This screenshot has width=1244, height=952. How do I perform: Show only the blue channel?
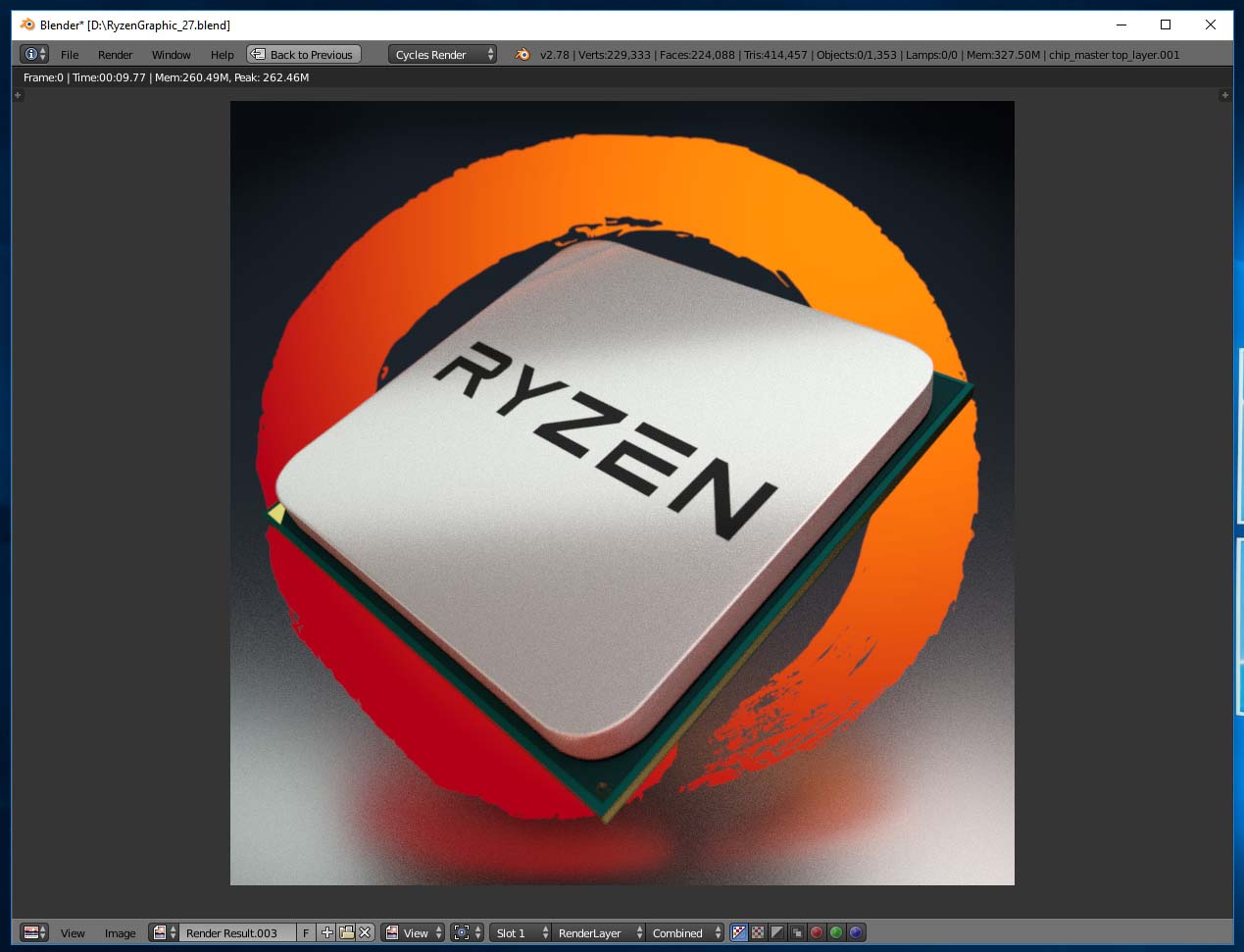856,932
